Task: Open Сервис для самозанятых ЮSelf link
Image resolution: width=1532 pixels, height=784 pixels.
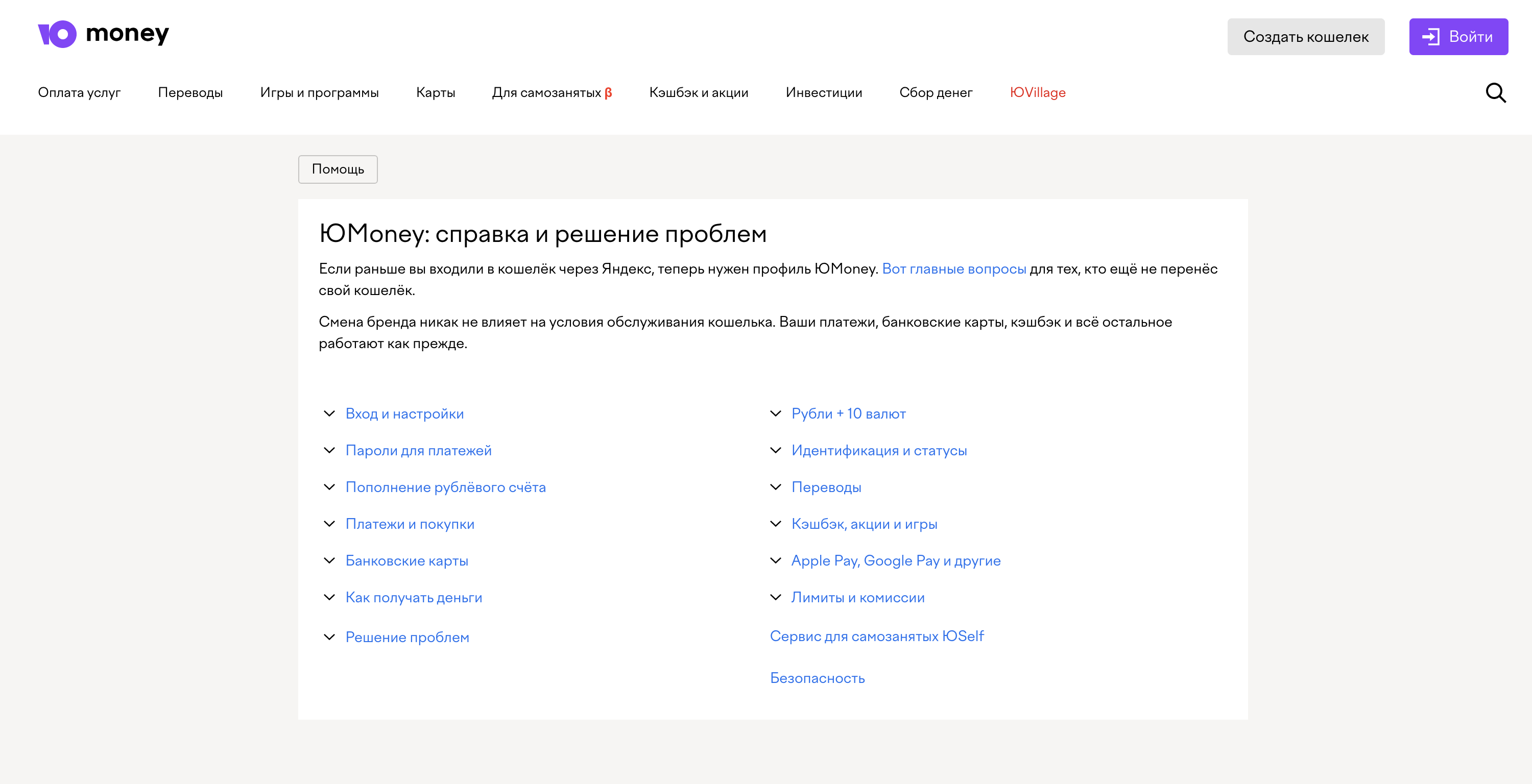Action: pos(877,636)
